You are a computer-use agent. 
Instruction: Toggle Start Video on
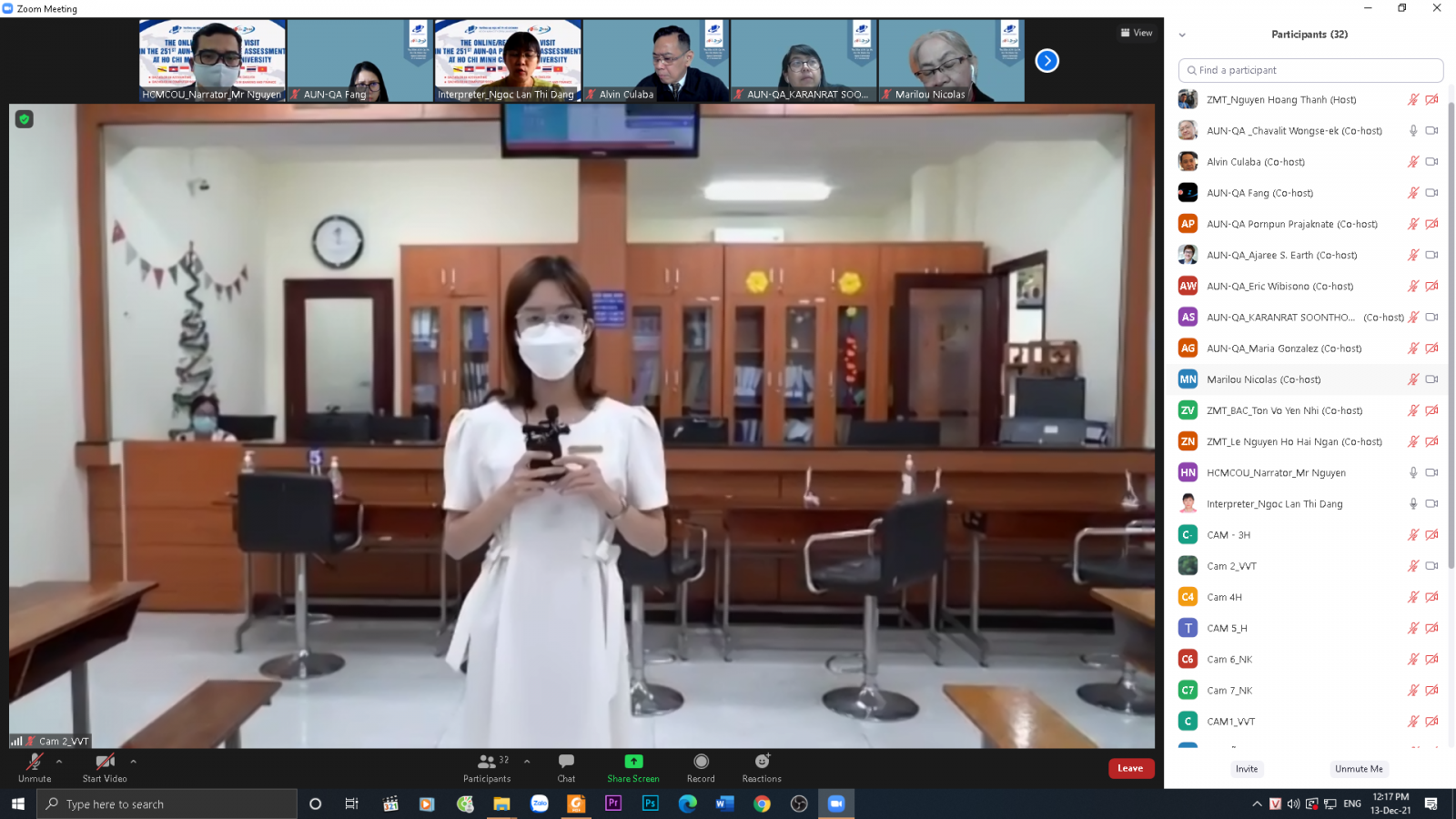(105, 762)
